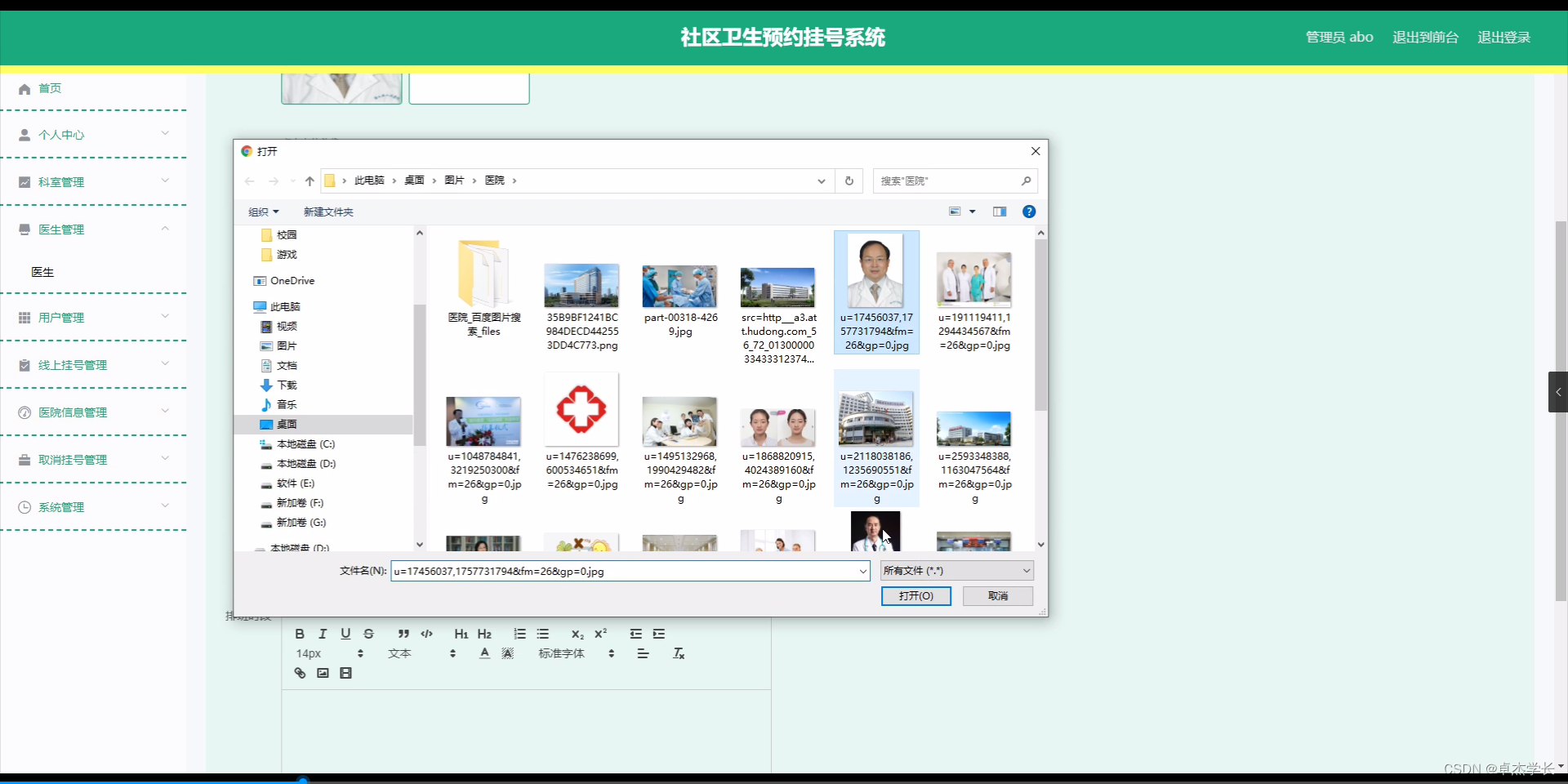Viewport: 1568px width, 784px height.
Task: Toggle underline text formatting
Action: pyautogui.click(x=345, y=634)
